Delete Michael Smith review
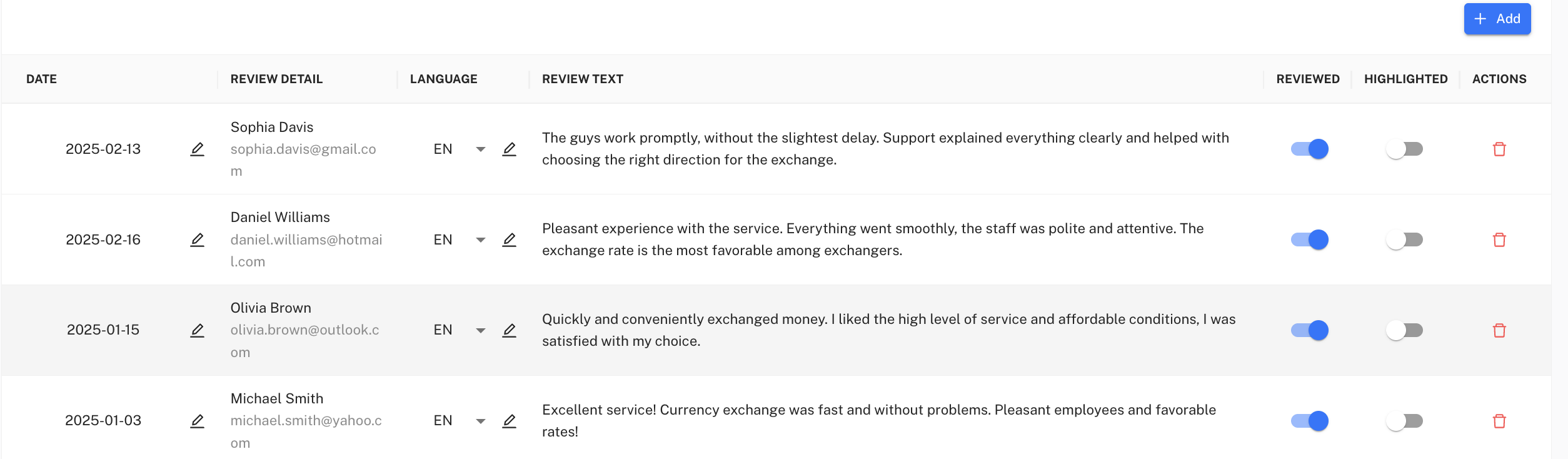 (x=1499, y=421)
